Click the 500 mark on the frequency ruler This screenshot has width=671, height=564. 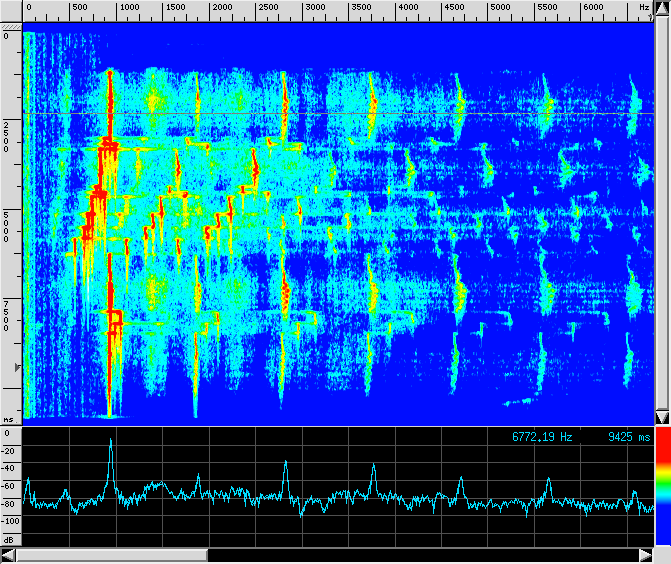(x=81, y=8)
